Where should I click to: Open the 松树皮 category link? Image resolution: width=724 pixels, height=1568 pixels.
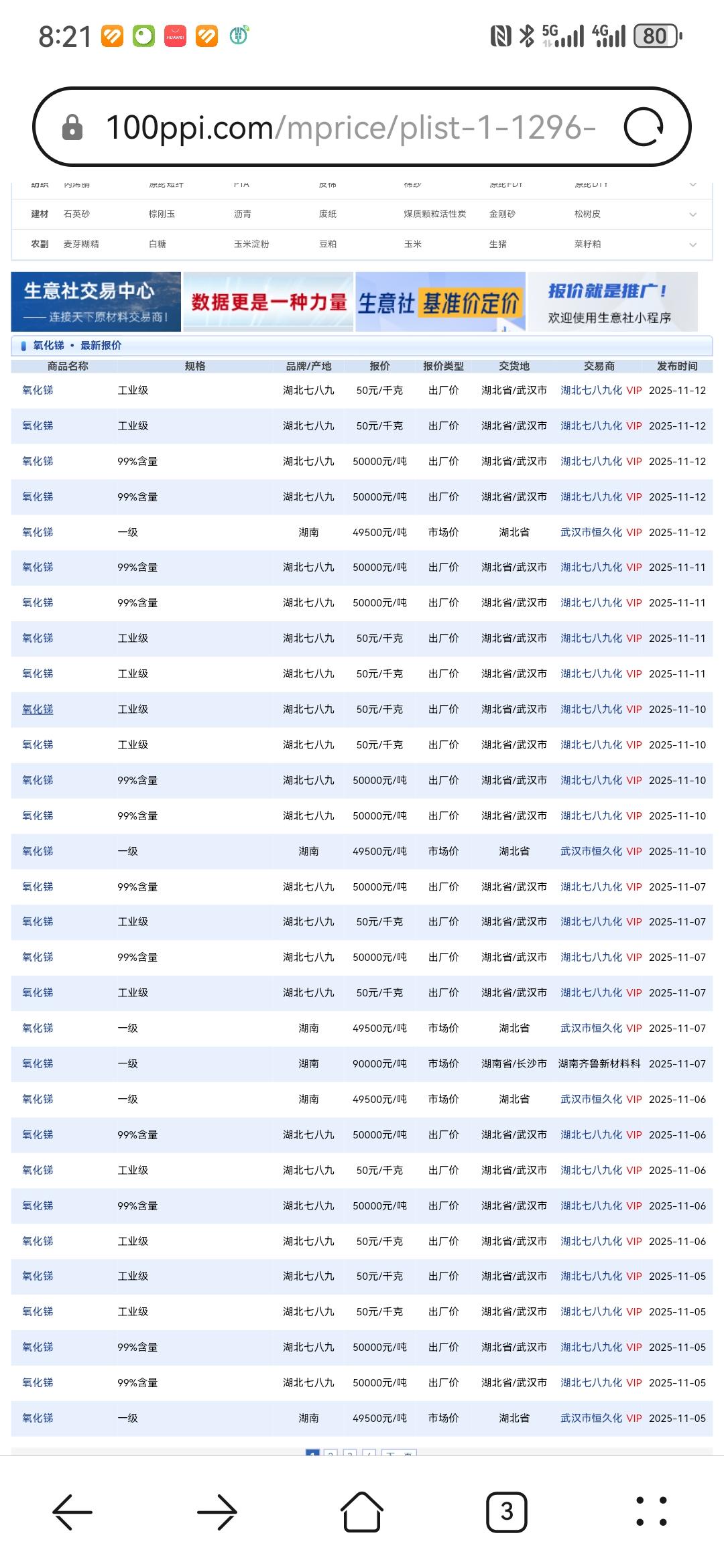587,214
